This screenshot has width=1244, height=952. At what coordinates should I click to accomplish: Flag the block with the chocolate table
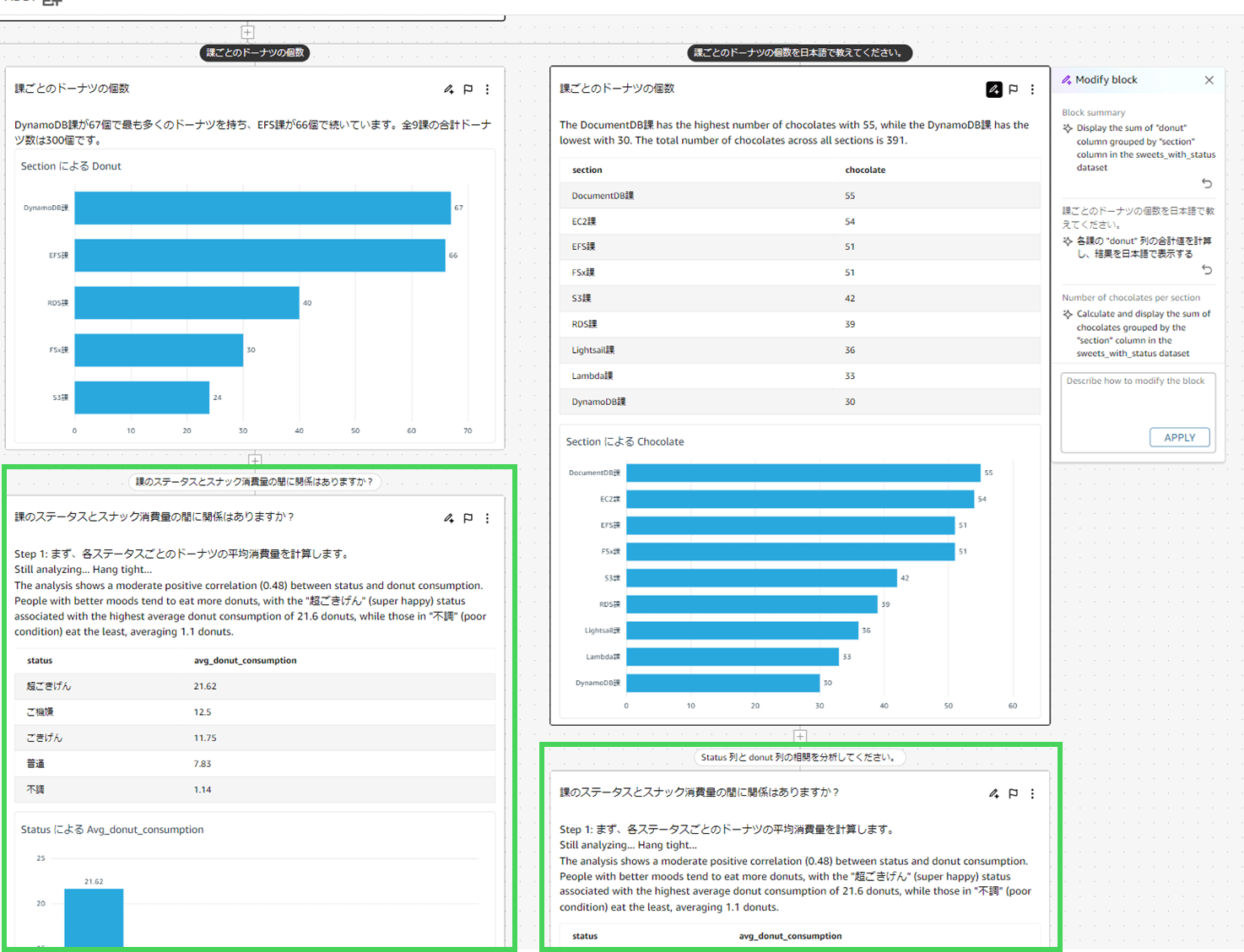1014,89
